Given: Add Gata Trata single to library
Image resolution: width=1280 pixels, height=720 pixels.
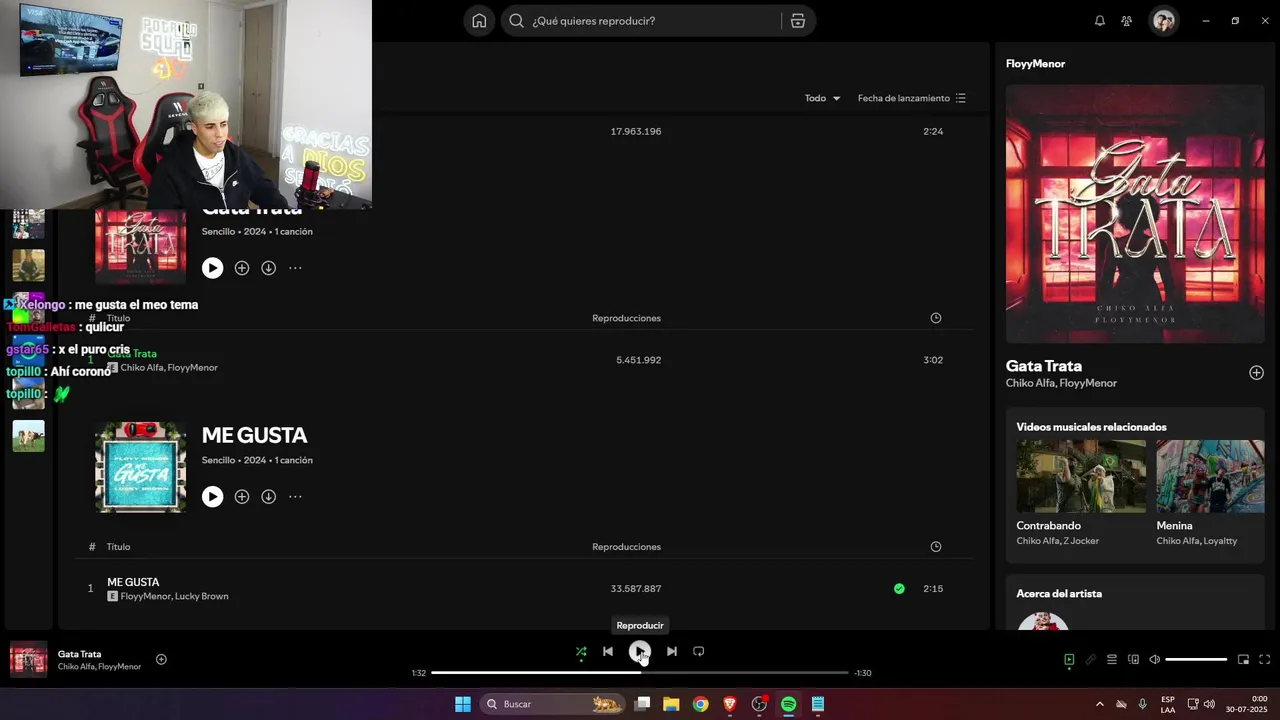Looking at the screenshot, I should pyautogui.click(x=242, y=268).
